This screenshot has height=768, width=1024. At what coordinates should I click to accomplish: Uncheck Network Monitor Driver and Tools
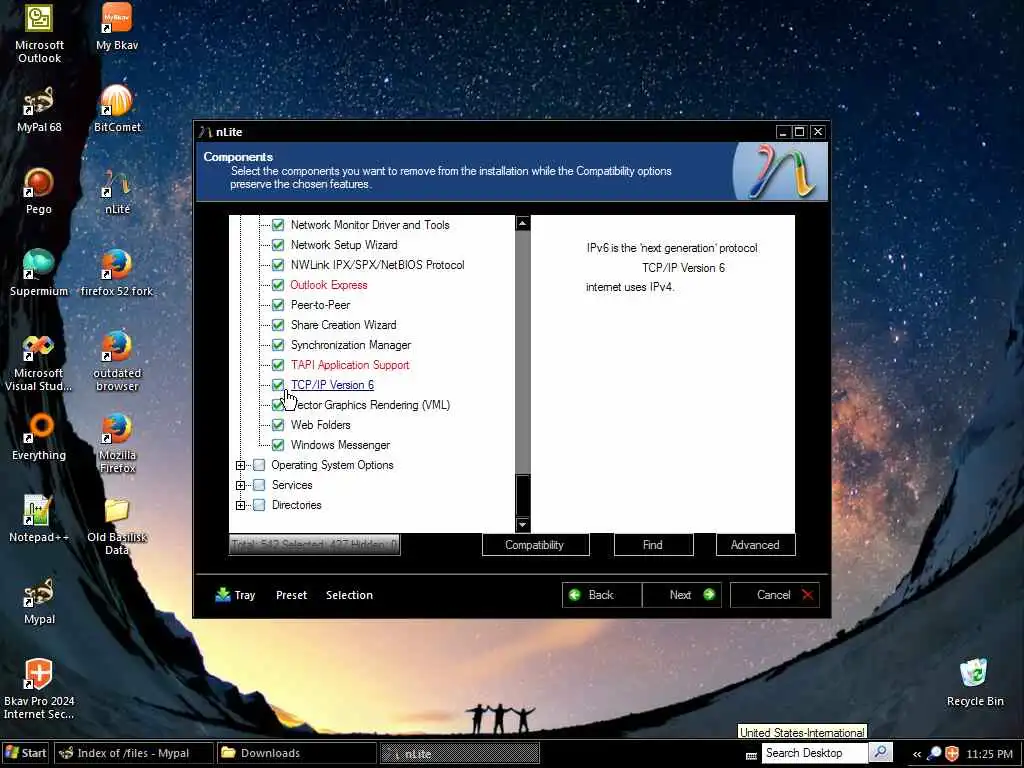coord(278,225)
